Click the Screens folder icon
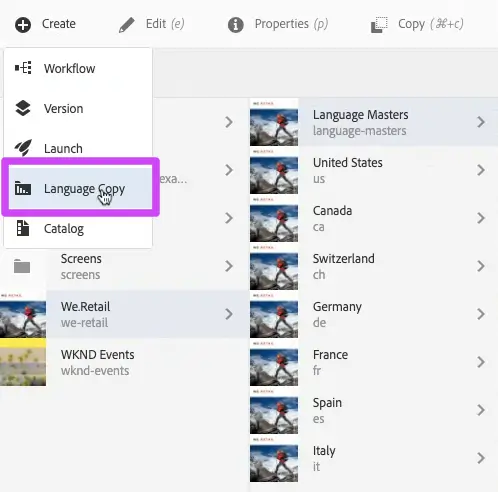Screen dimensions: 498x492 pyautogui.click(x=22, y=267)
